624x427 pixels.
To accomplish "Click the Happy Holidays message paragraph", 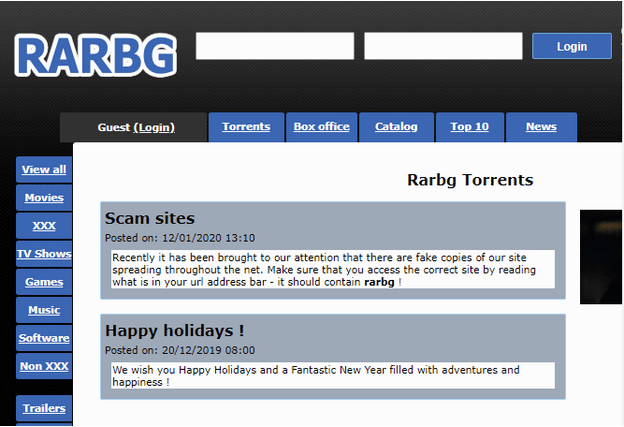I will [x=333, y=376].
